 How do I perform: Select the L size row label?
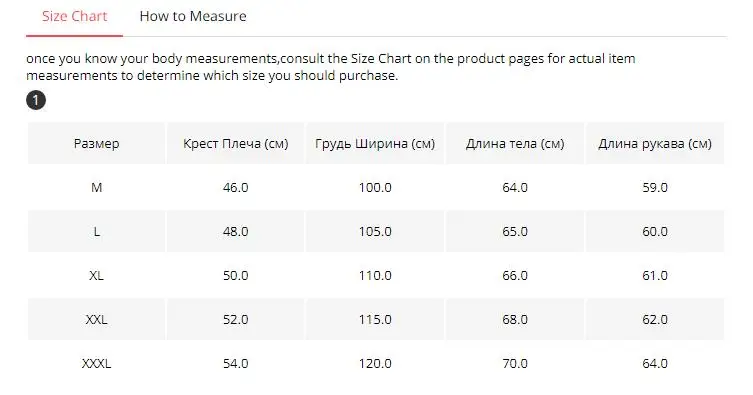[x=97, y=232]
